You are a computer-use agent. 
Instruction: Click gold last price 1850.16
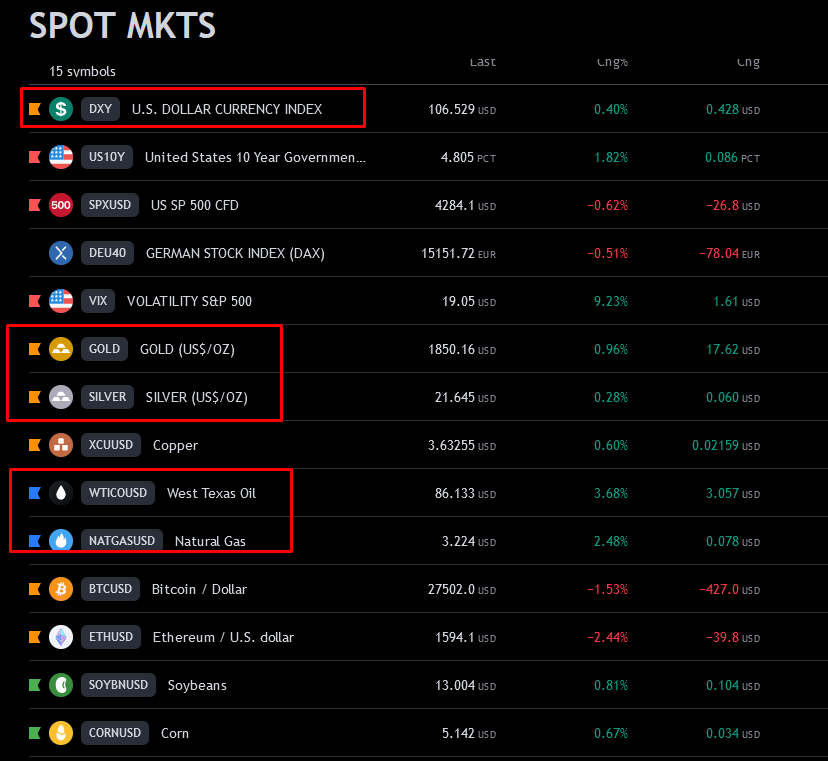[451, 350]
